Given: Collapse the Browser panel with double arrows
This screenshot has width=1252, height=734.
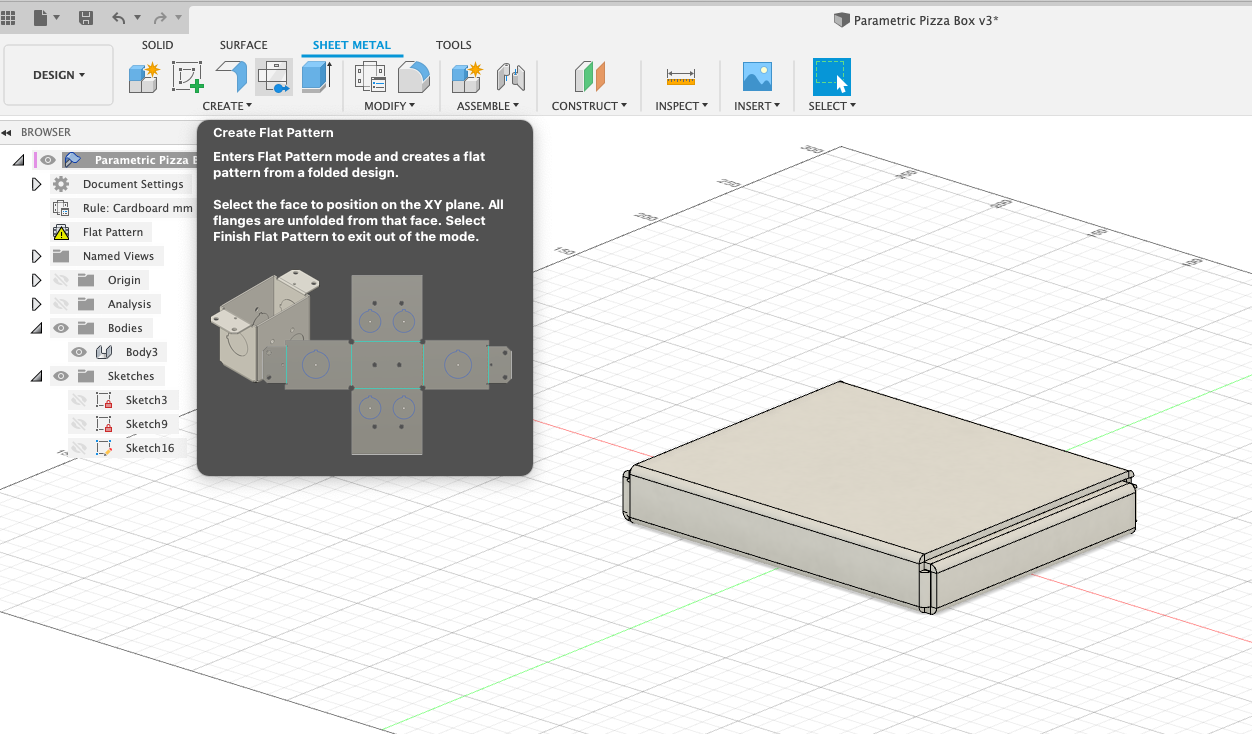Looking at the screenshot, I should [6, 132].
